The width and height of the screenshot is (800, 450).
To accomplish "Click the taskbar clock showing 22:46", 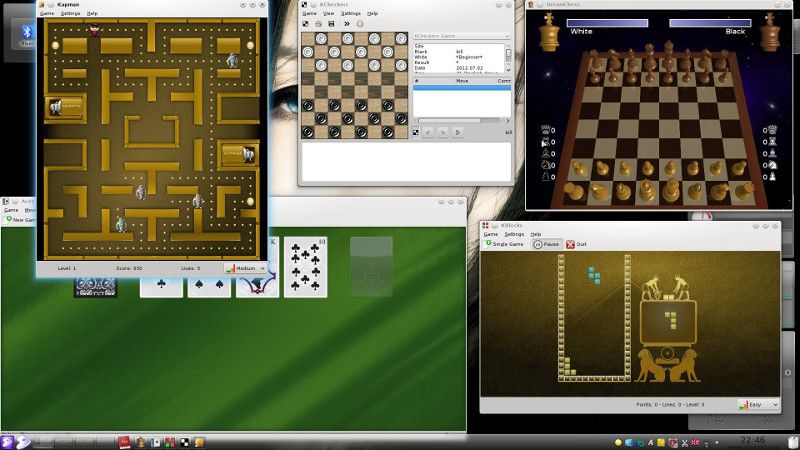I will tap(753, 442).
